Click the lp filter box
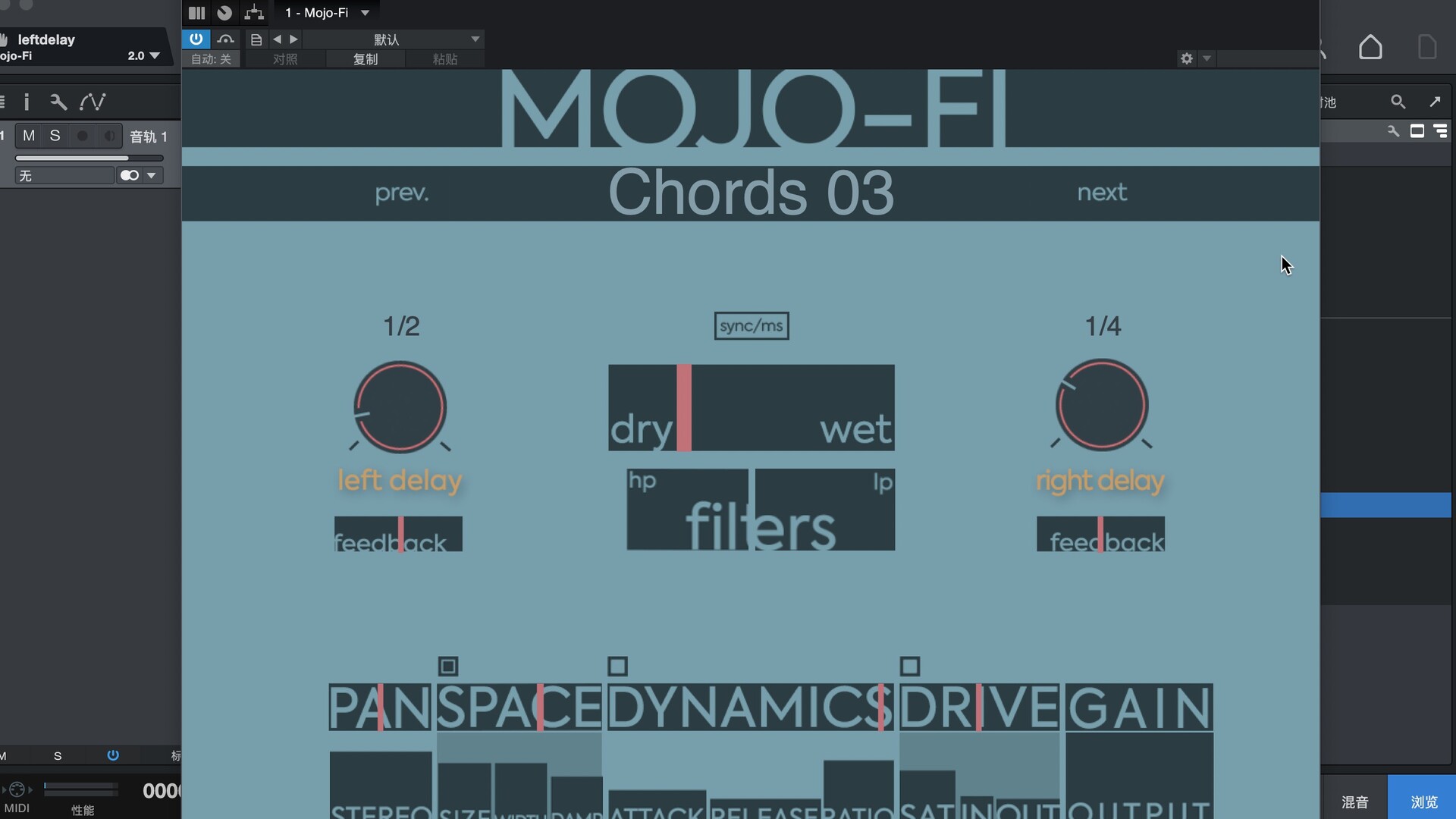 click(825, 510)
